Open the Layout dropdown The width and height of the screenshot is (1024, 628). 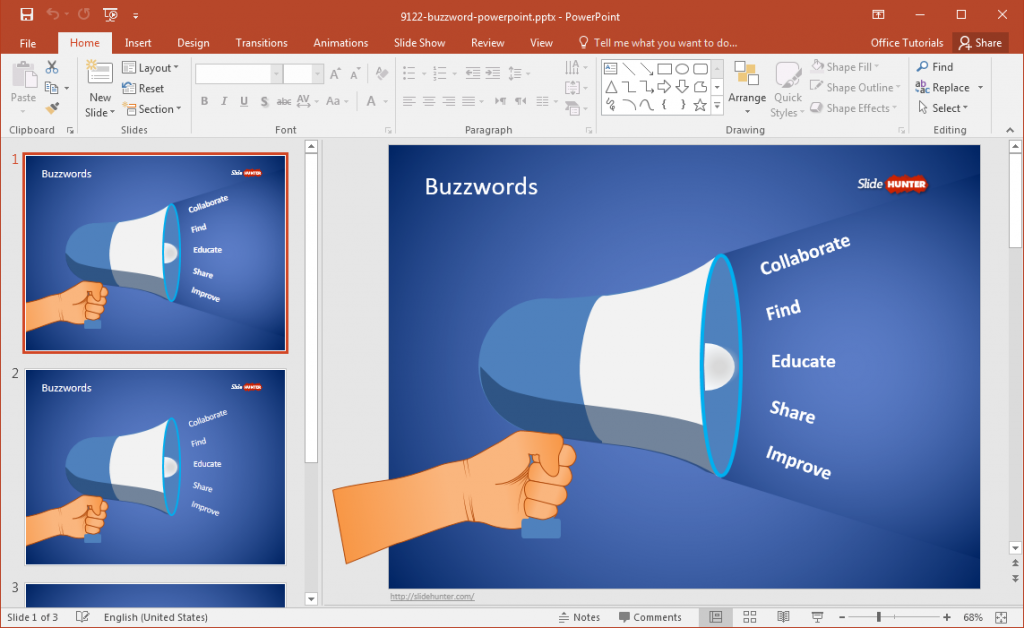[152, 67]
